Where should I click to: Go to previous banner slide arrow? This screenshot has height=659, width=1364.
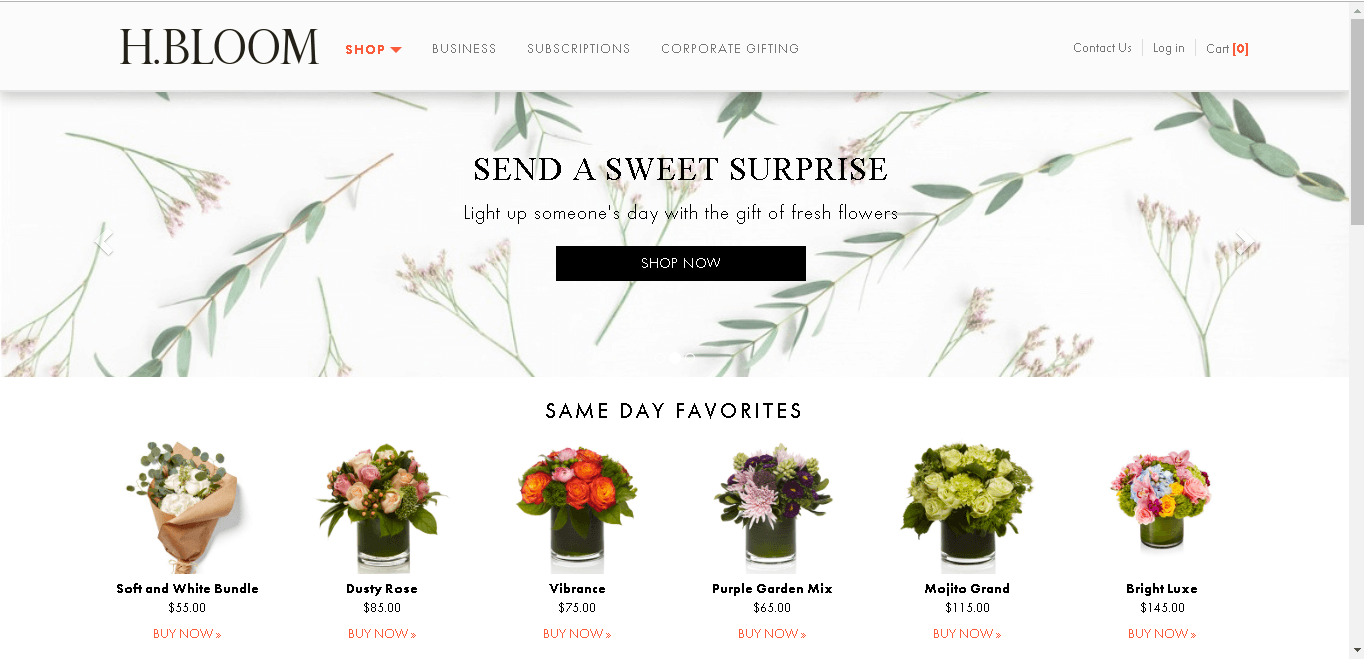click(x=103, y=243)
